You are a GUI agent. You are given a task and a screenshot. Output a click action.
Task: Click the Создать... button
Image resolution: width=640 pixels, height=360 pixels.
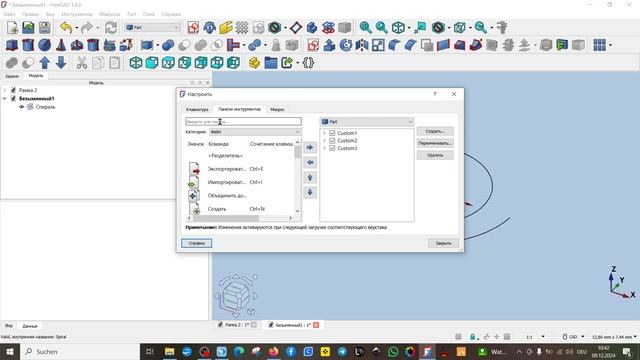[x=435, y=131]
